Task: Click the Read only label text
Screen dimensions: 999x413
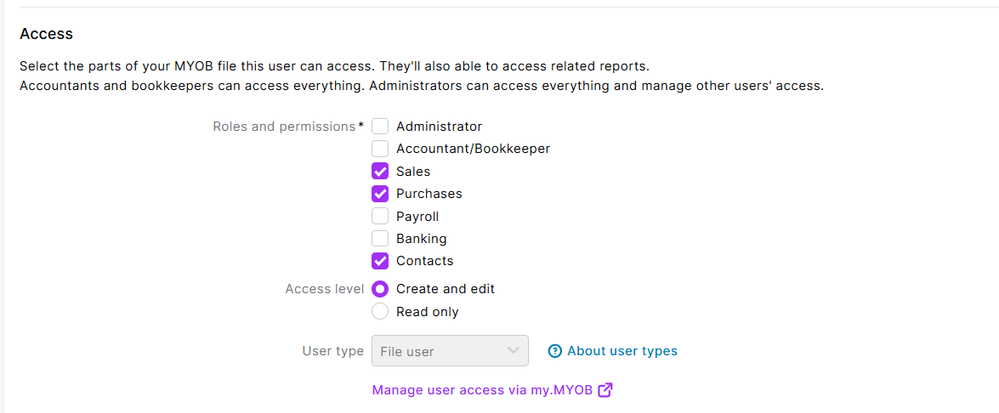Action: [427, 312]
